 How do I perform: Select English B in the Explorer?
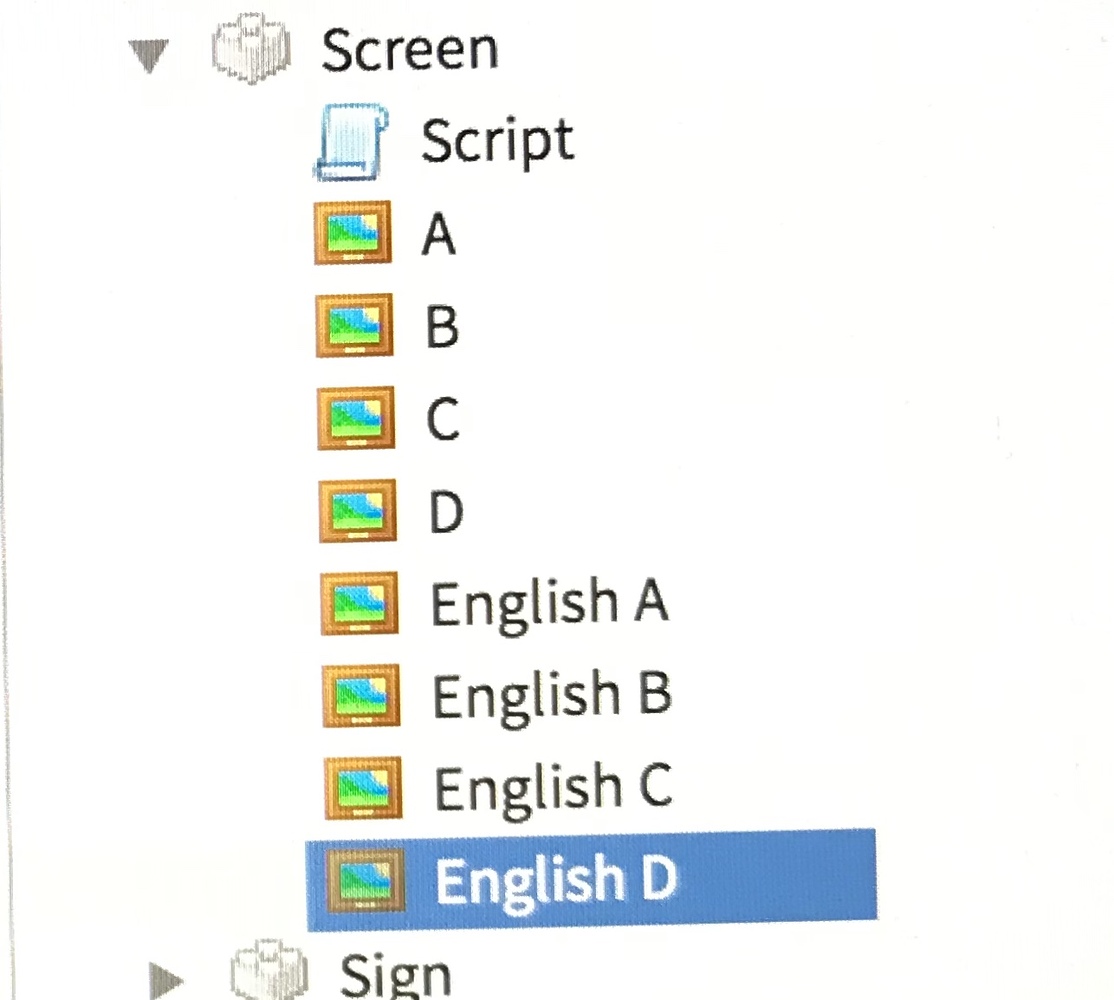click(x=551, y=692)
